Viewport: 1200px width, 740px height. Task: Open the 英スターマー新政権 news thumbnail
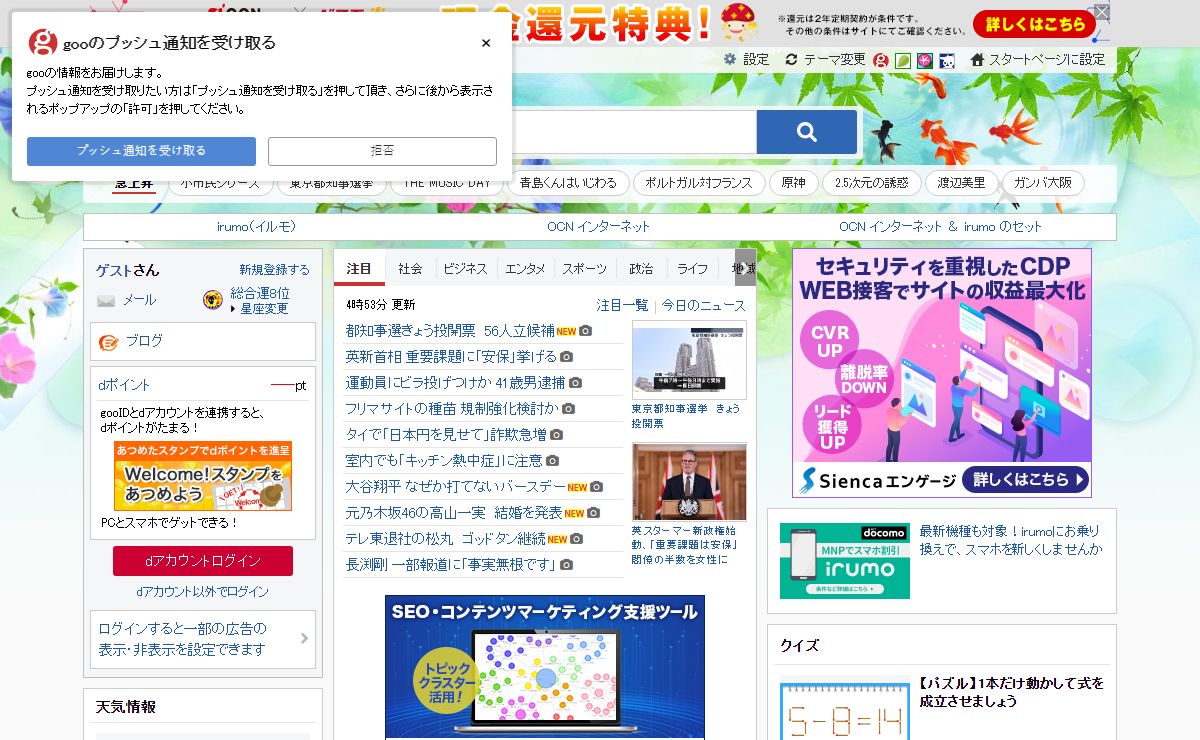(689, 482)
